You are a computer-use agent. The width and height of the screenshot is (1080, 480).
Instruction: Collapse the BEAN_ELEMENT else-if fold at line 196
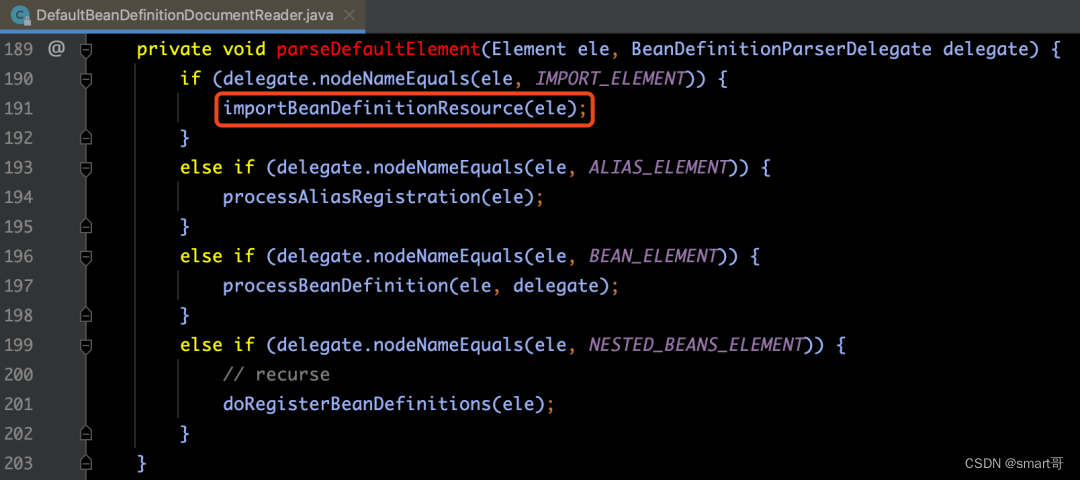86,257
